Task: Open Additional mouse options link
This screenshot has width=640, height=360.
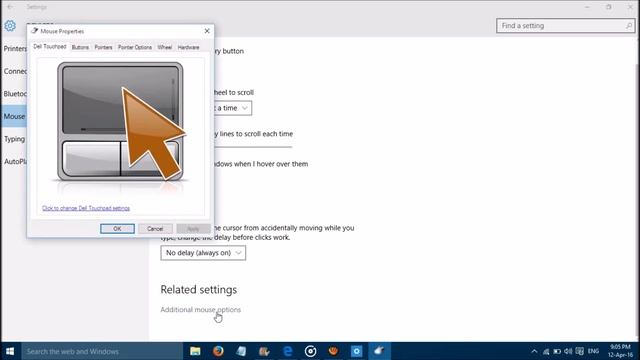Action: 200,309
